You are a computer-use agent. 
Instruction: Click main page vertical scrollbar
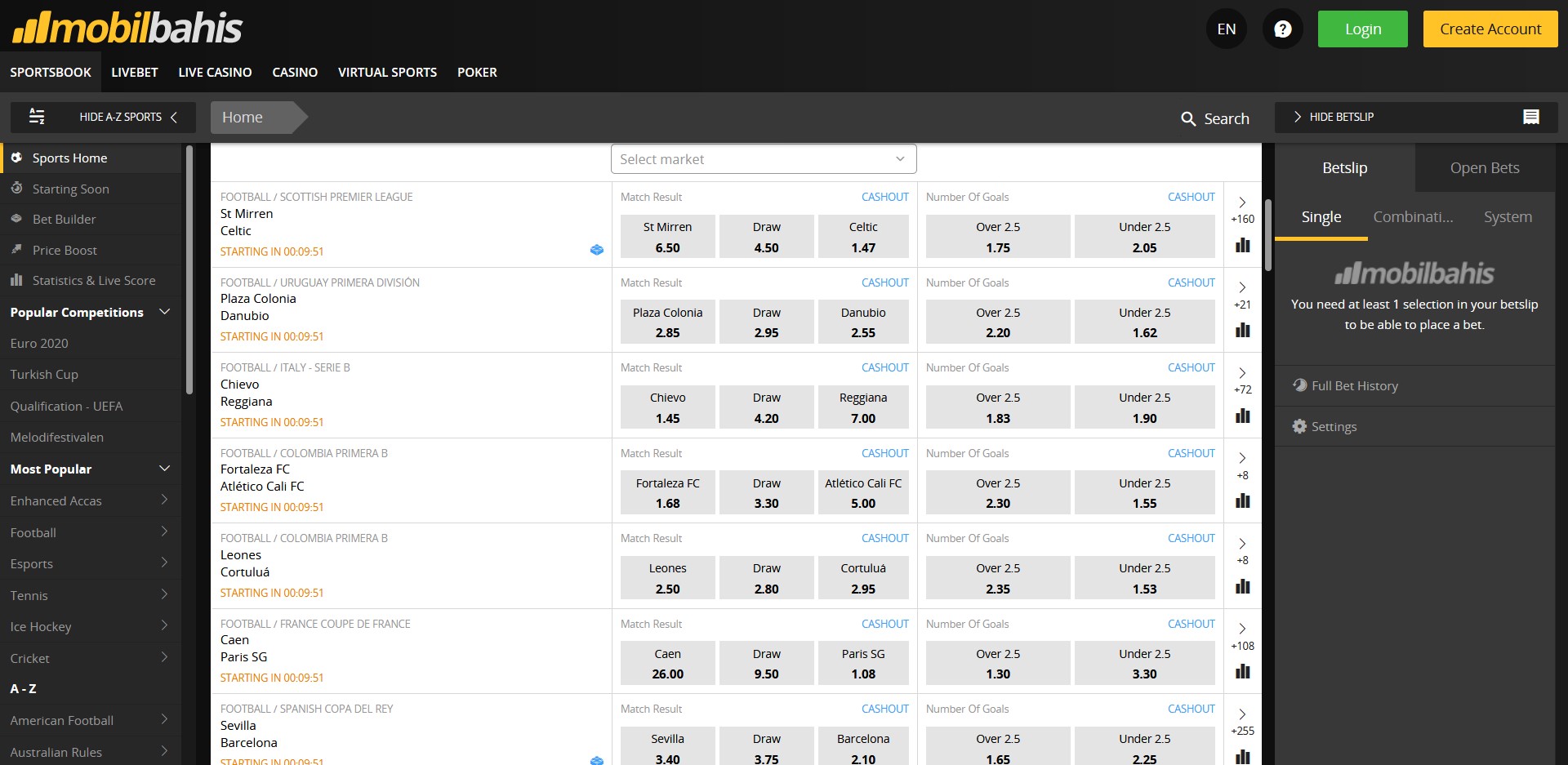pos(1267,235)
